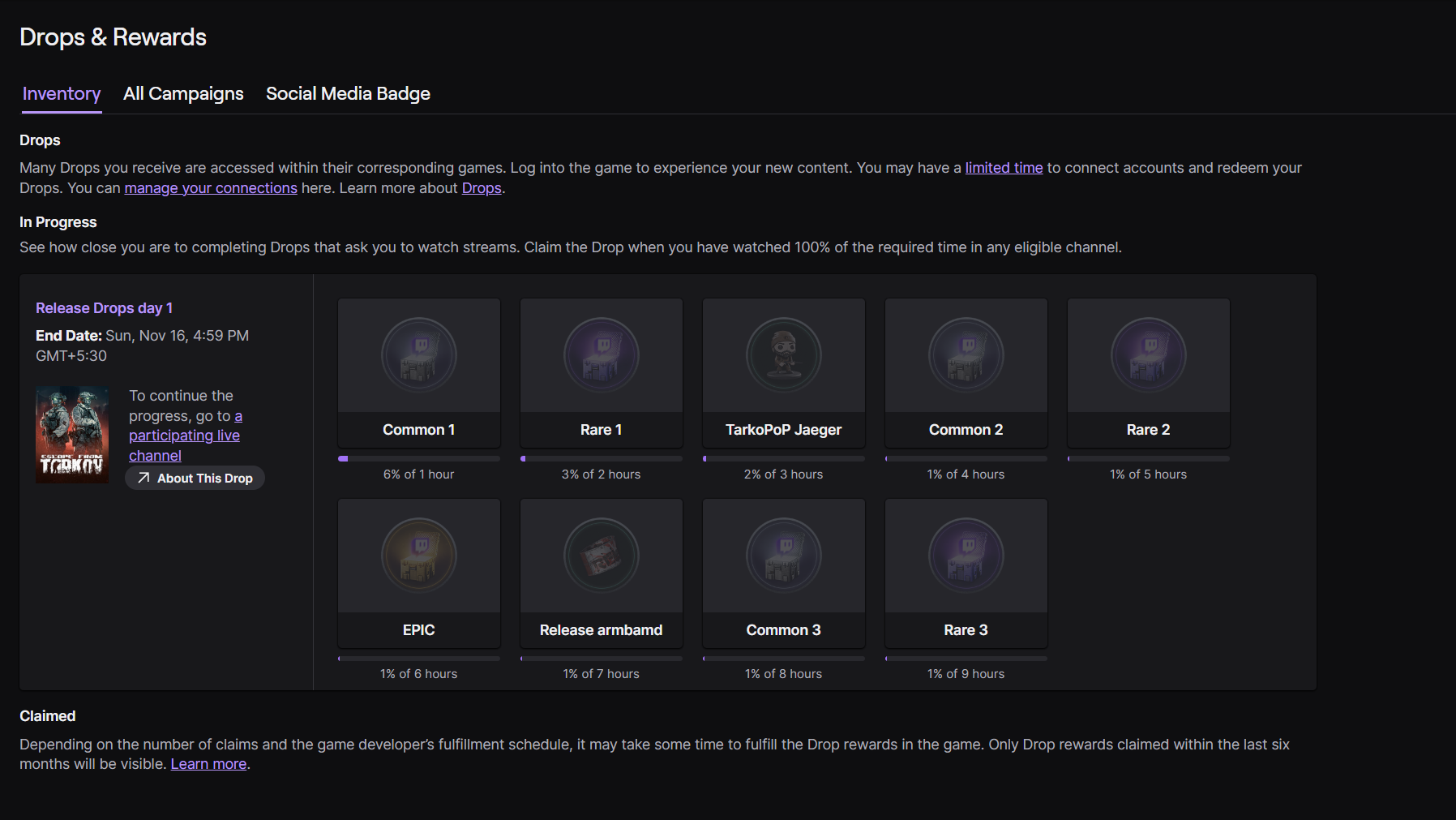1456x820 pixels.
Task: Click the About This Drop button
Action: coord(195,478)
